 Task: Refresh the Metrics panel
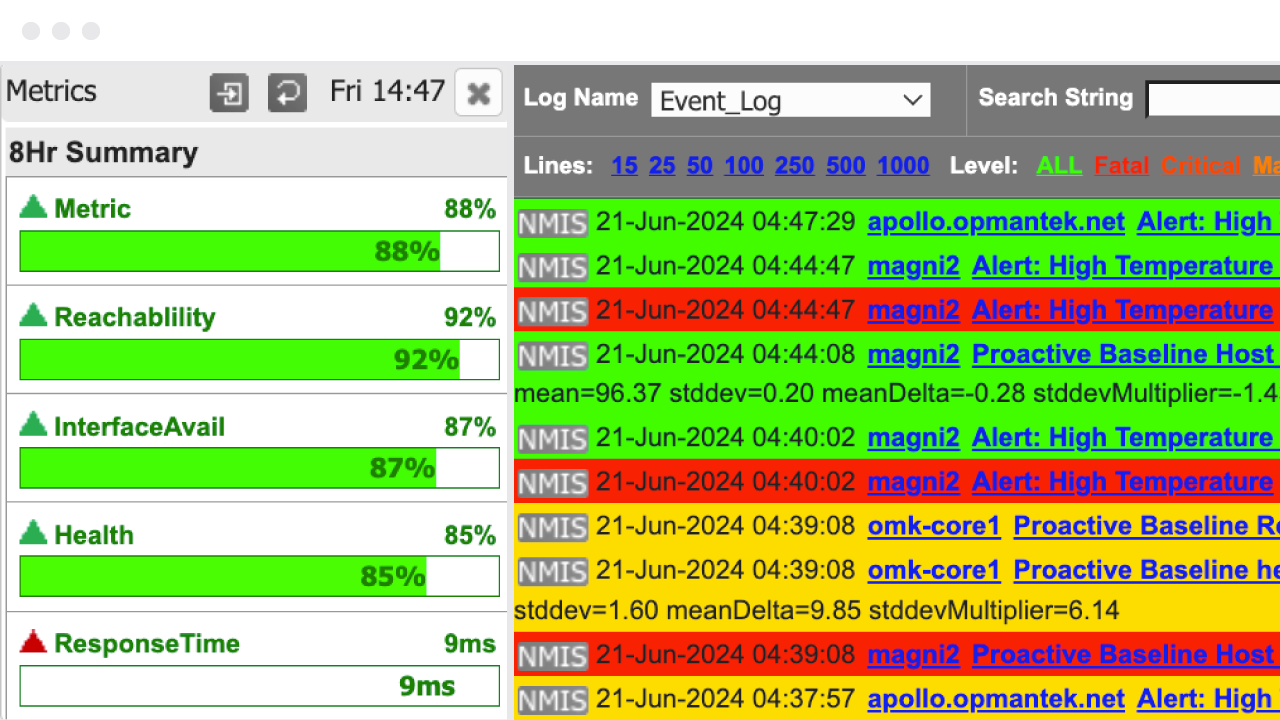[287, 91]
